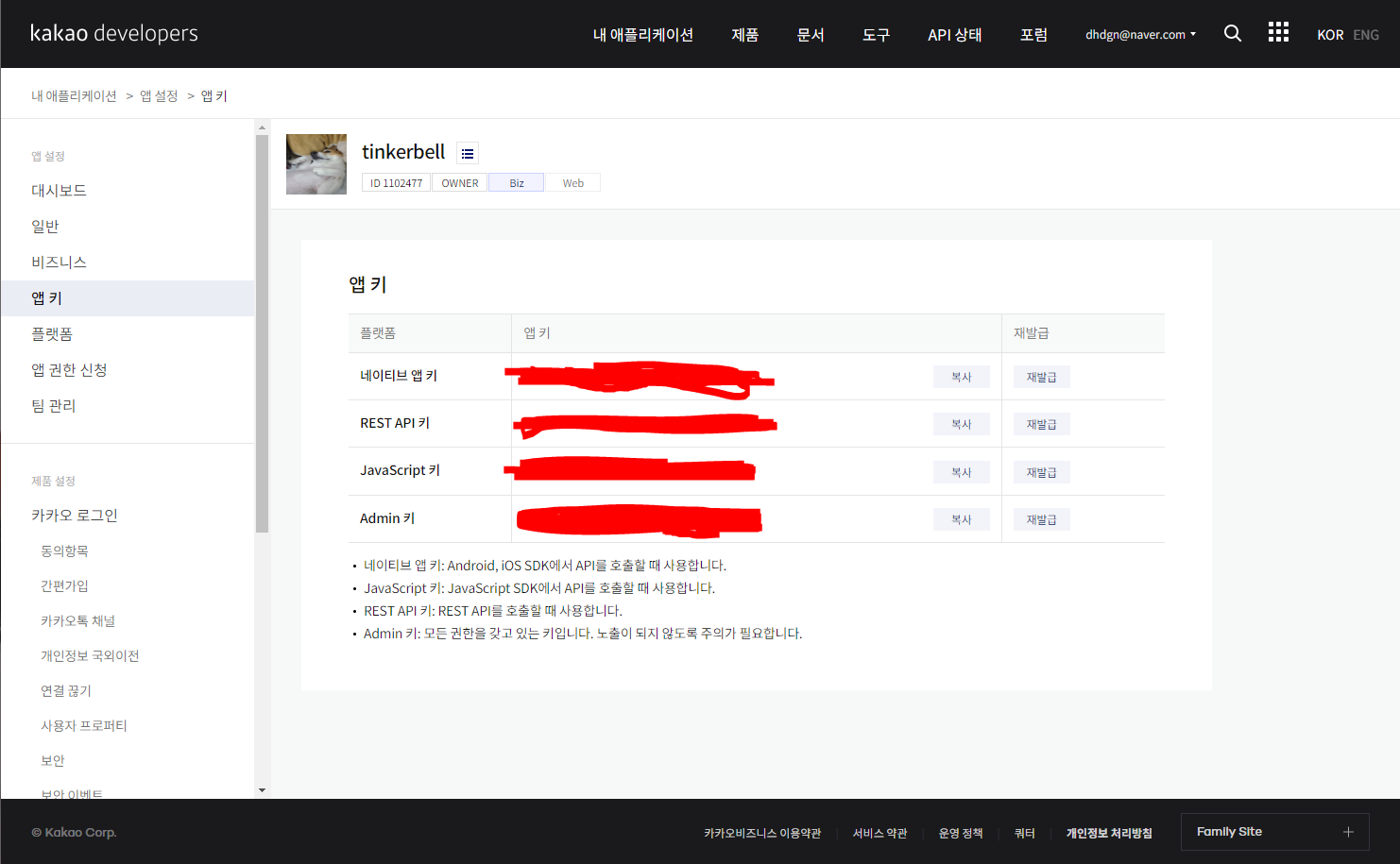Reissue the REST API 키 via 재발급
This screenshot has height=864, width=1400.
click(x=1042, y=424)
